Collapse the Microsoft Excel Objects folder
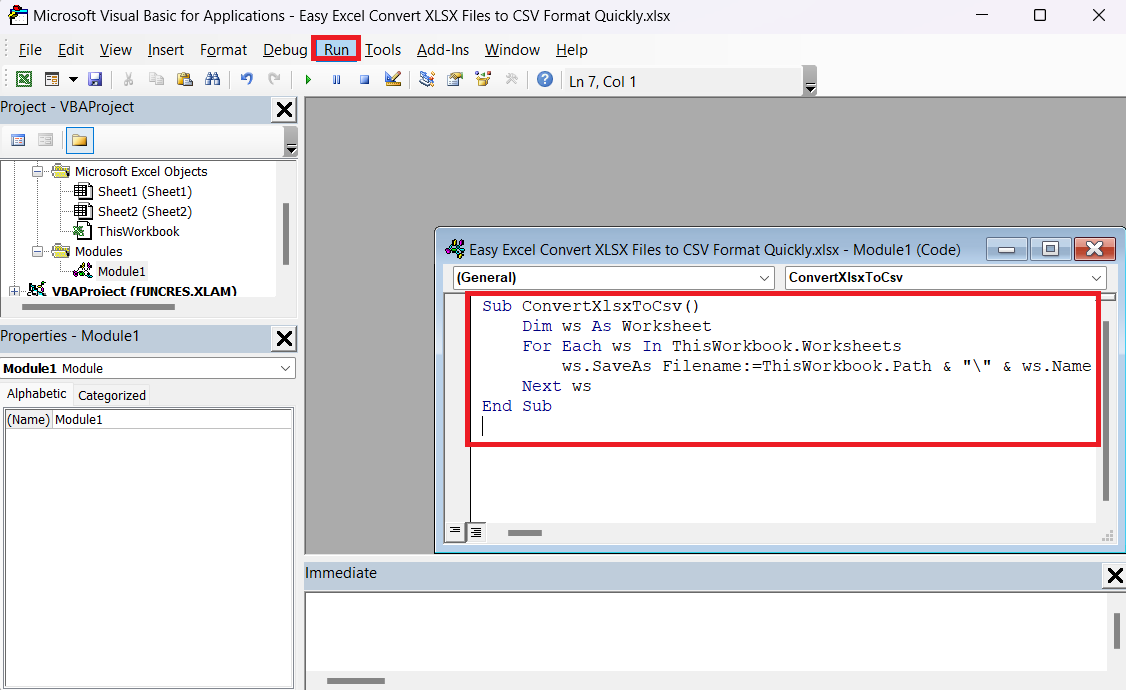Image resolution: width=1126 pixels, height=690 pixels. [x=37, y=172]
